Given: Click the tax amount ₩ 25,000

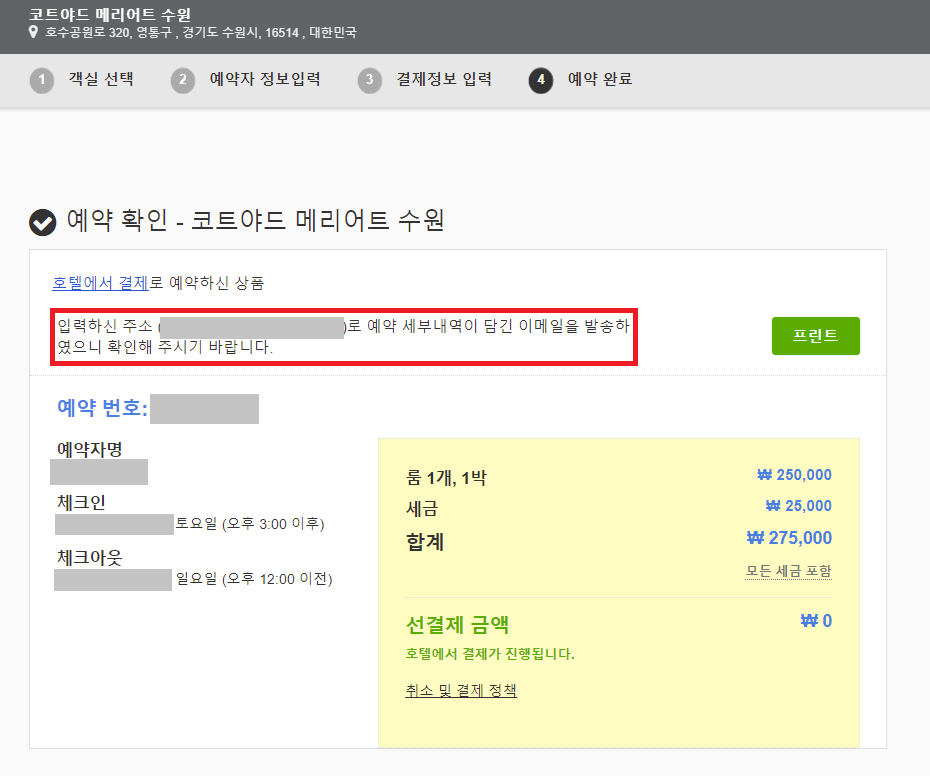Looking at the screenshot, I should click(798, 505).
